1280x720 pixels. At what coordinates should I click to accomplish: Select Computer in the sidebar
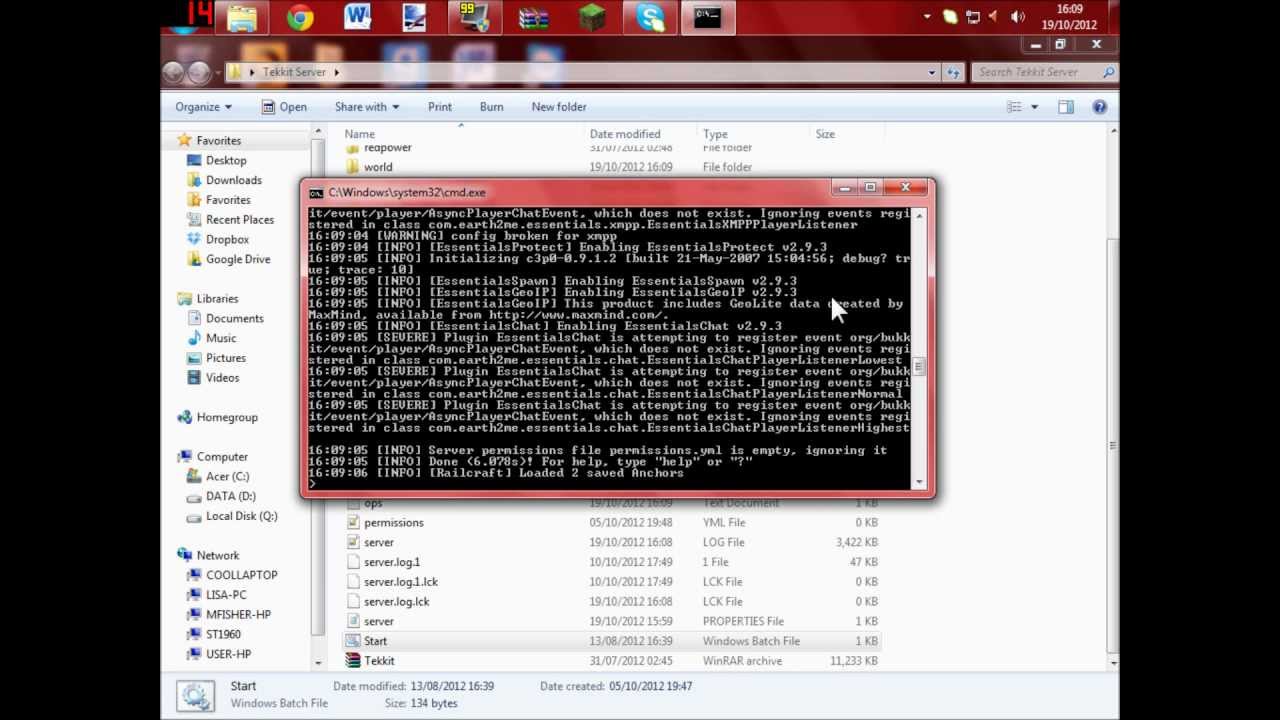(x=222, y=457)
